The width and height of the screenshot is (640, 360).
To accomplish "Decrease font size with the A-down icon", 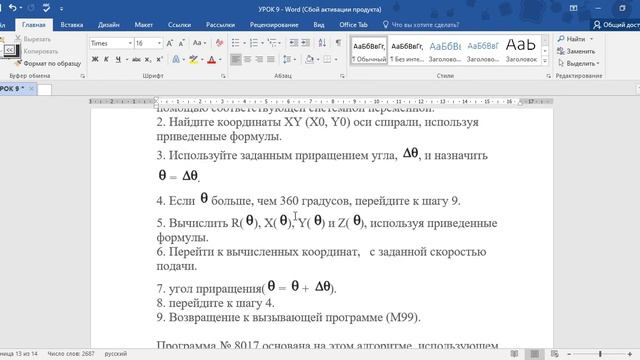I will [182, 43].
